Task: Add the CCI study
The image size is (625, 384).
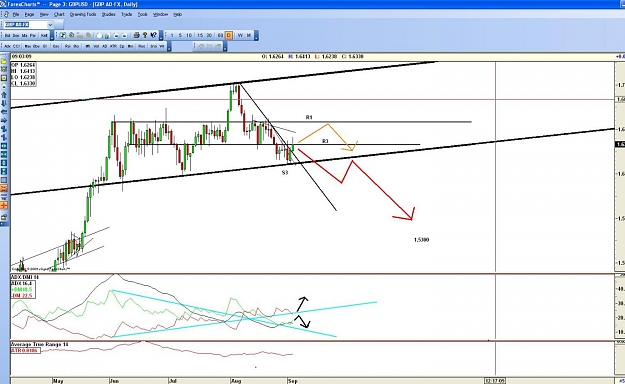Action: [16, 46]
